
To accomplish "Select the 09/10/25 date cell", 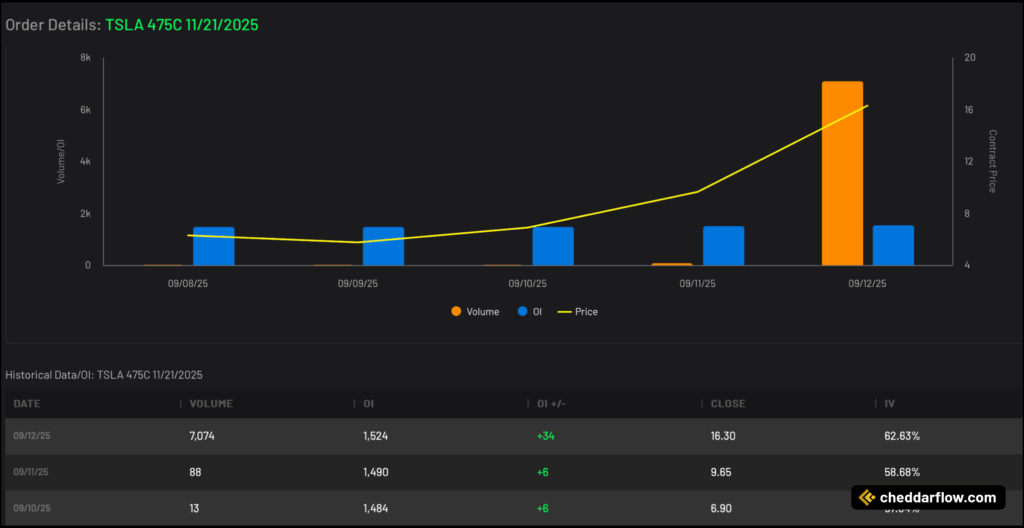I will (x=31, y=508).
